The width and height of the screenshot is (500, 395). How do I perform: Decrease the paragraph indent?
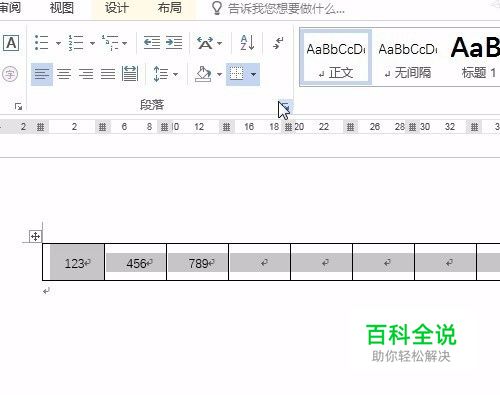coord(152,43)
